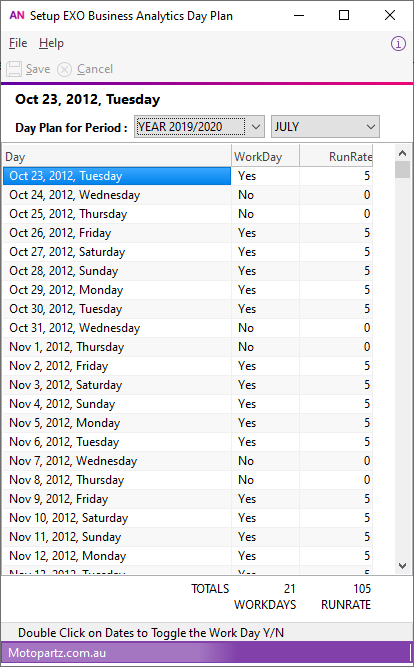This screenshot has height=667, width=414.
Task: Expand the JULY month dropdown
Action: tap(325, 127)
